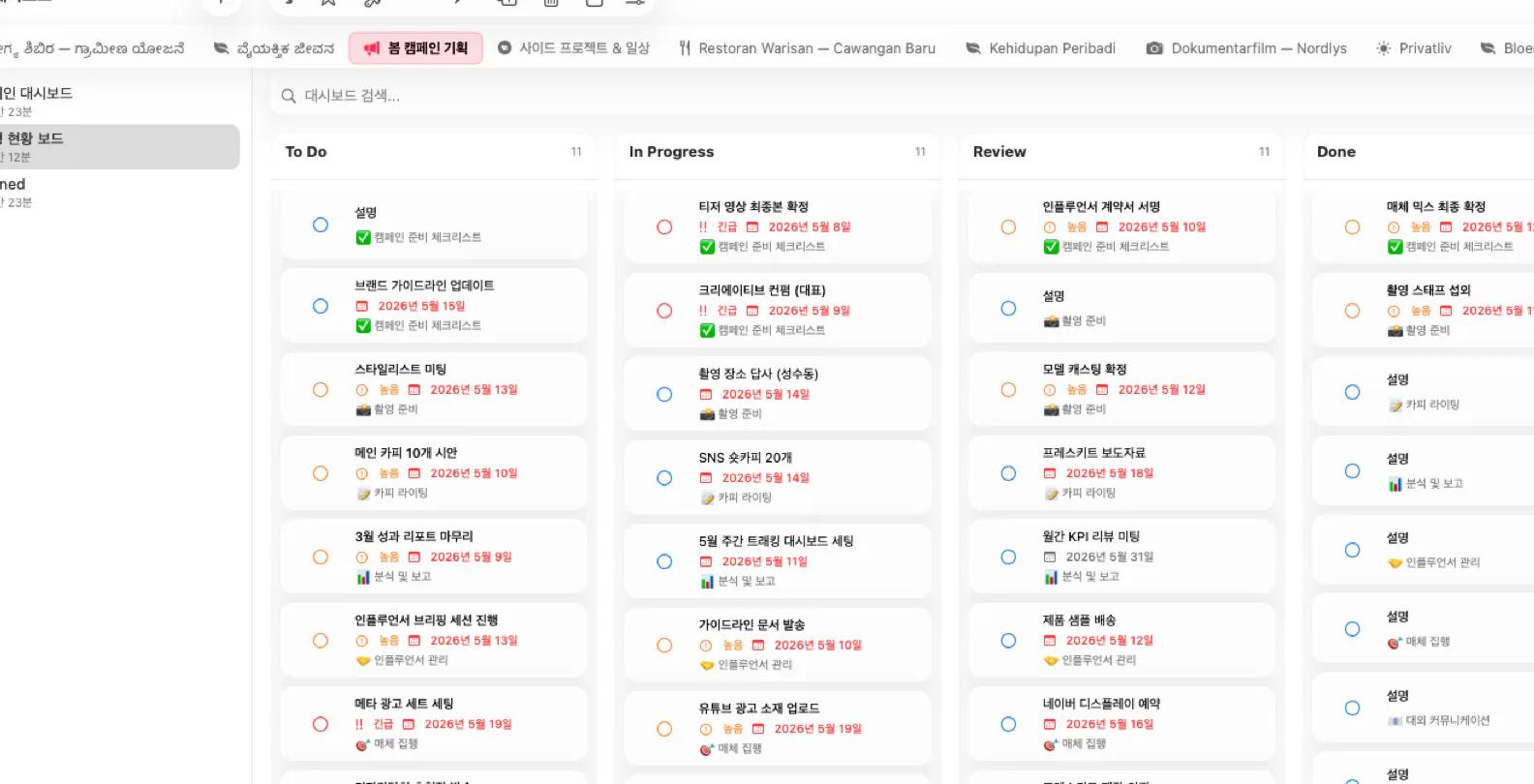Toggle completion circle for 프레스키트 보도자료
Image resolution: width=1534 pixels, height=784 pixels.
point(1008,473)
